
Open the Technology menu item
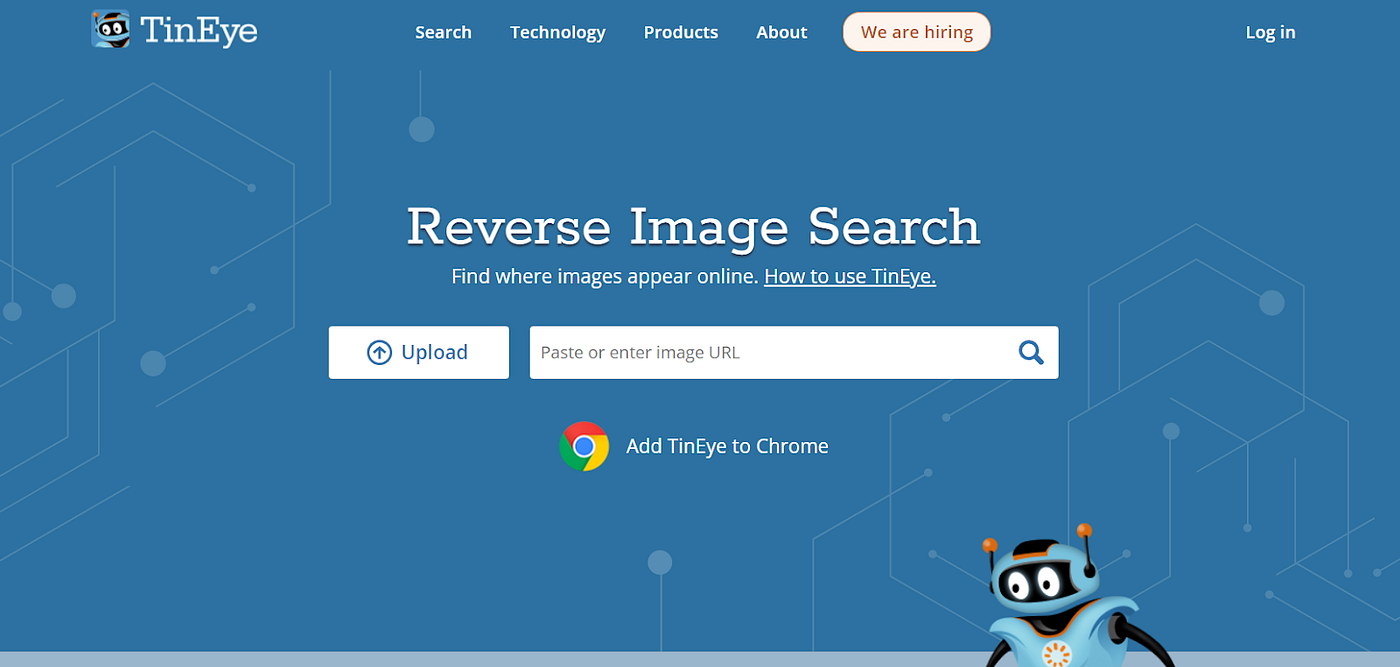point(557,32)
